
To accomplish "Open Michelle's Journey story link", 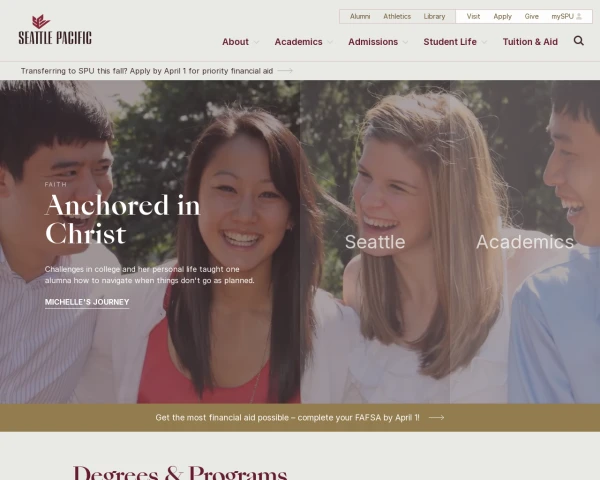I will point(87,302).
